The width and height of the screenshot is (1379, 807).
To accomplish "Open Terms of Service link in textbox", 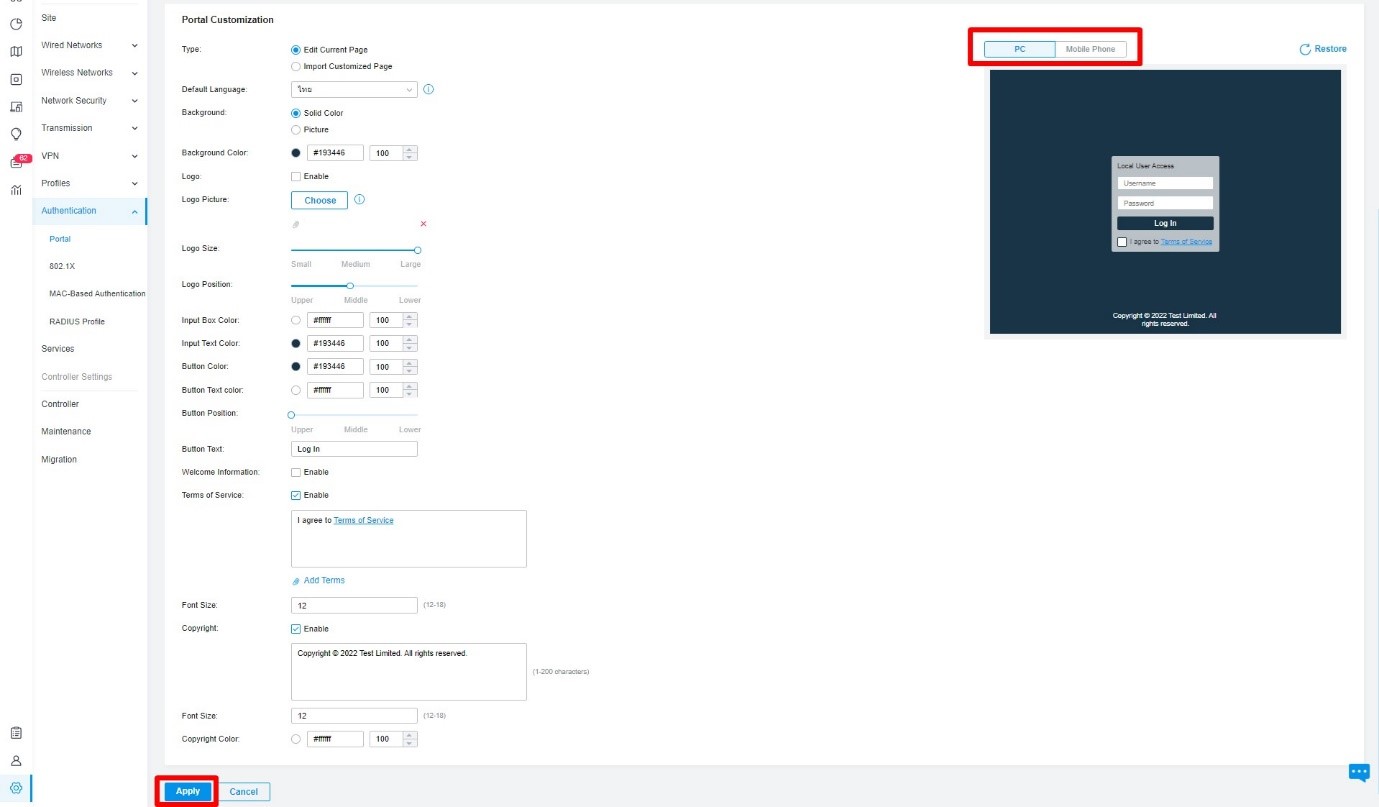I will [x=364, y=520].
